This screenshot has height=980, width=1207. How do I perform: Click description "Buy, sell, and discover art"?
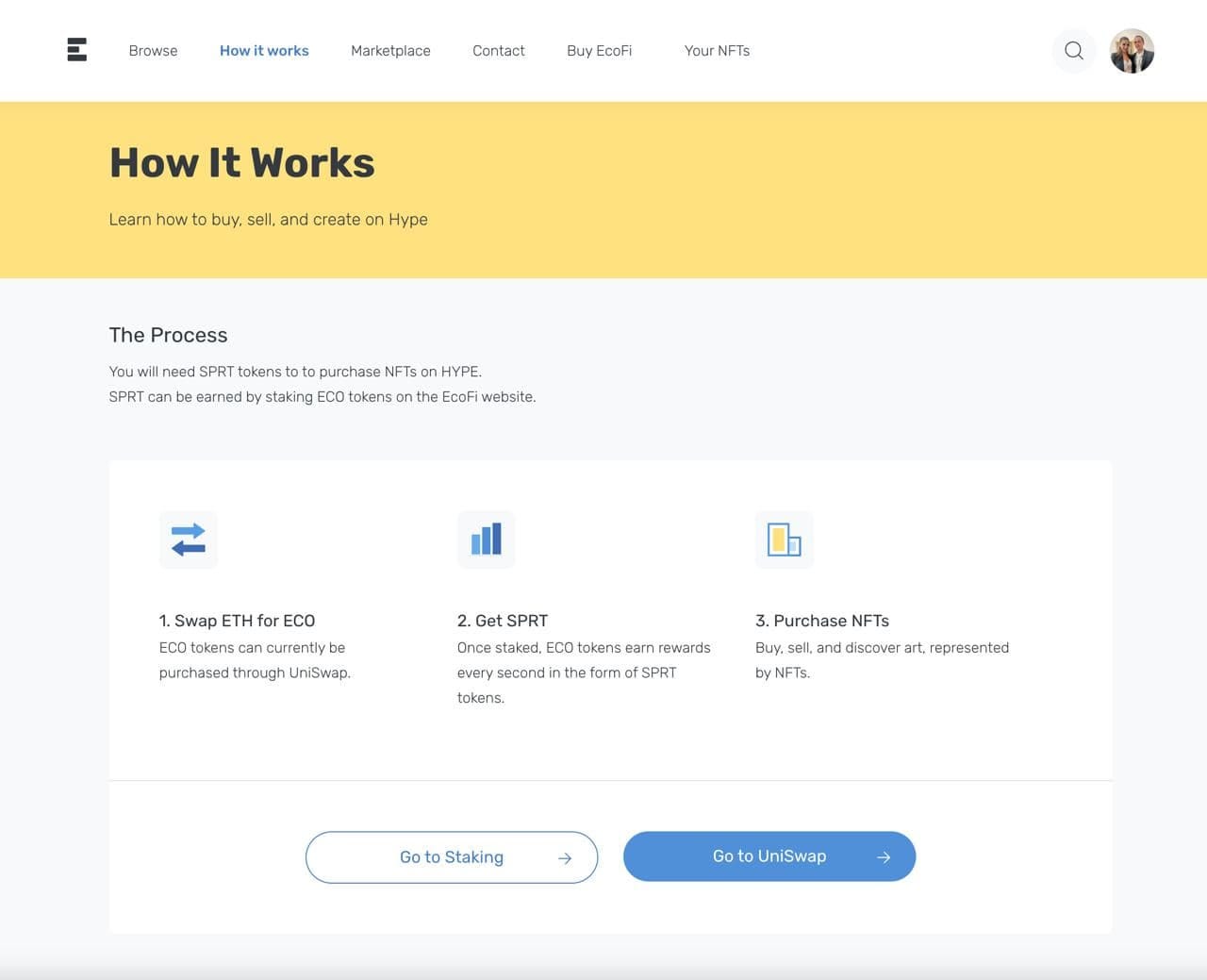click(x=883, y=660)
